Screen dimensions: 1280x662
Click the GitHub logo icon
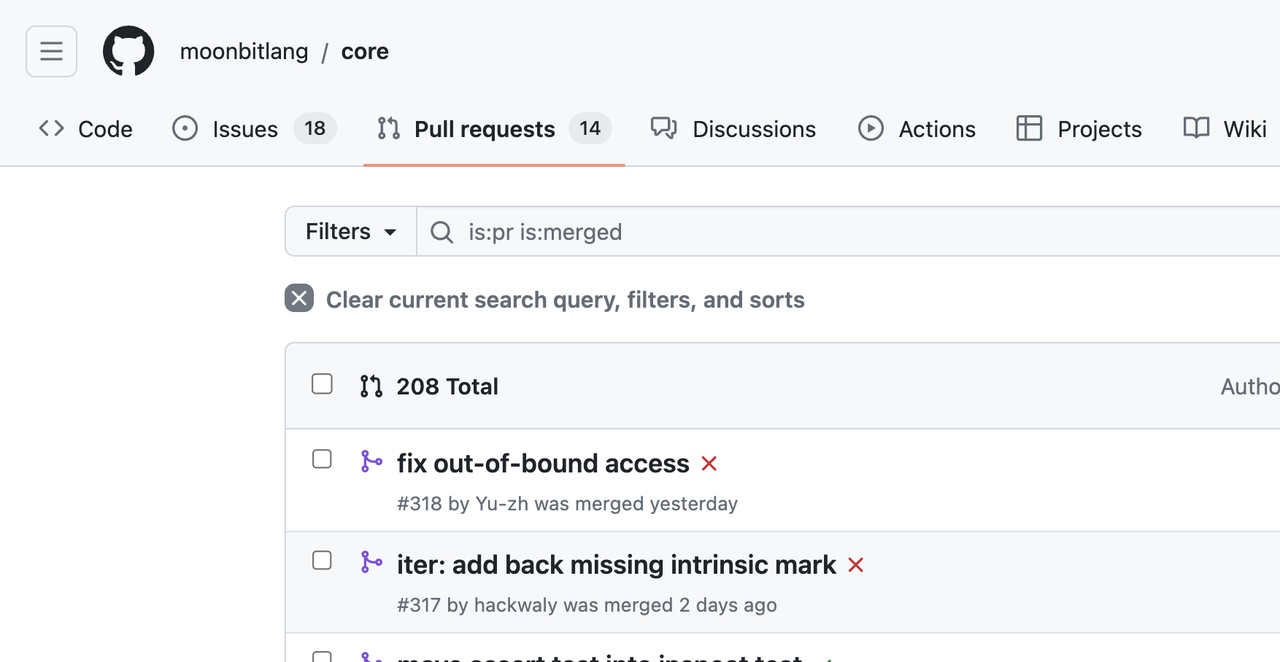coord(128,51)
